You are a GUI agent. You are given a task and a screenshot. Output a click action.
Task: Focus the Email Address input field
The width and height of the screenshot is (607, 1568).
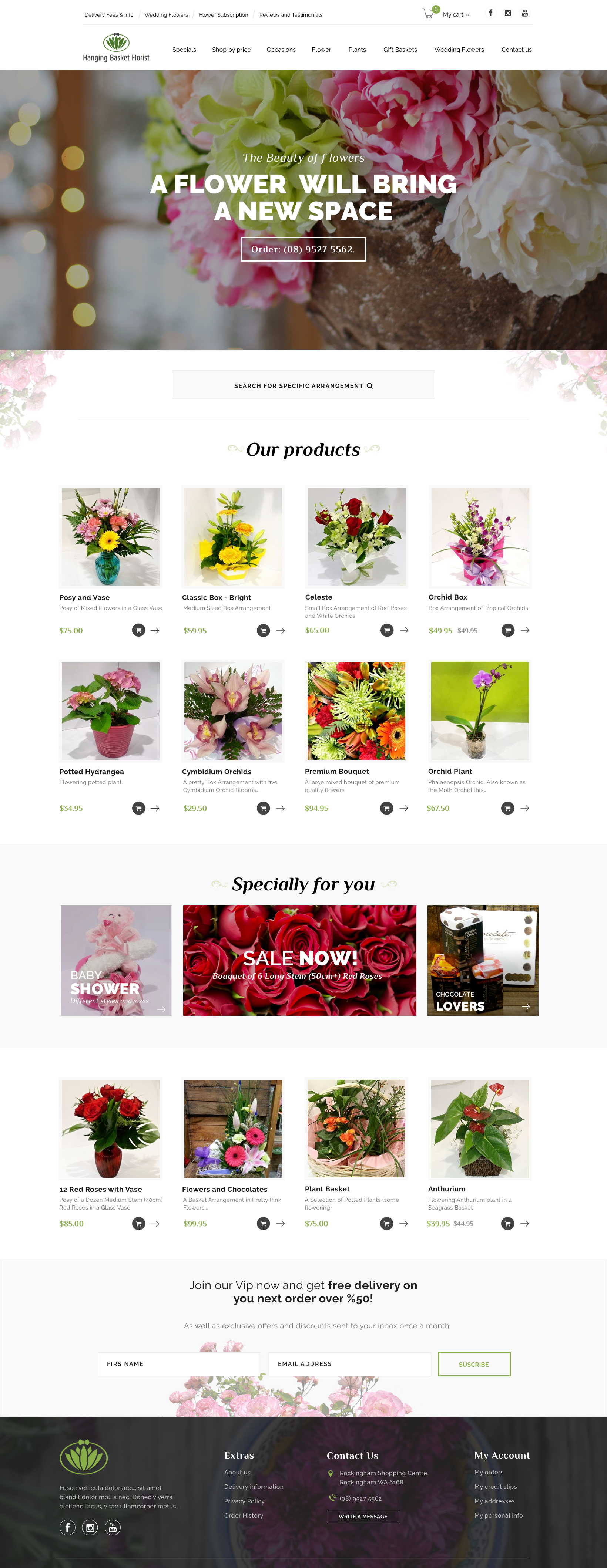pos(349,1364)
